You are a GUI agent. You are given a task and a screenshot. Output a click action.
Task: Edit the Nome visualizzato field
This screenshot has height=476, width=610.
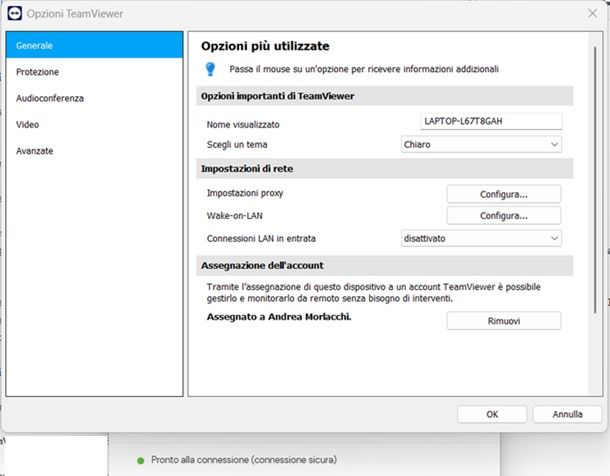[x=491, y=121]
